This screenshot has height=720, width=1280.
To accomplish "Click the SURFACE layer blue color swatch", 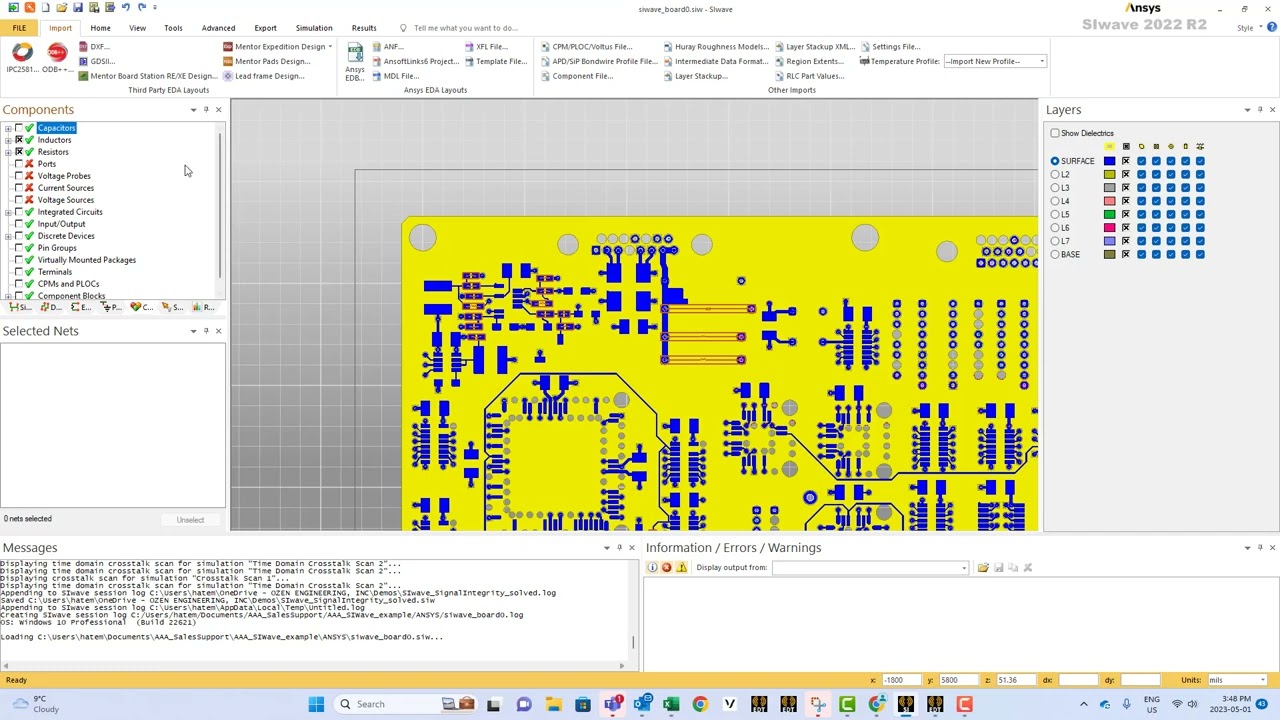I will click(x=1109, y=161).
